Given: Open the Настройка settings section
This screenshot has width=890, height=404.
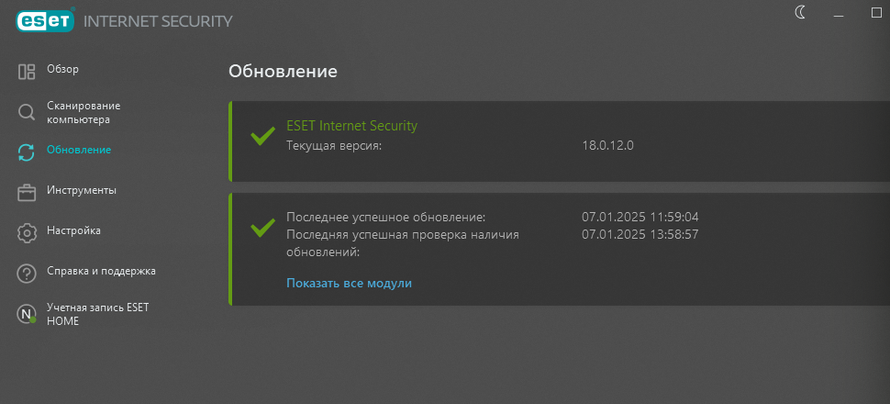Looking at the screenshot, I should click(x=73, y=231).
